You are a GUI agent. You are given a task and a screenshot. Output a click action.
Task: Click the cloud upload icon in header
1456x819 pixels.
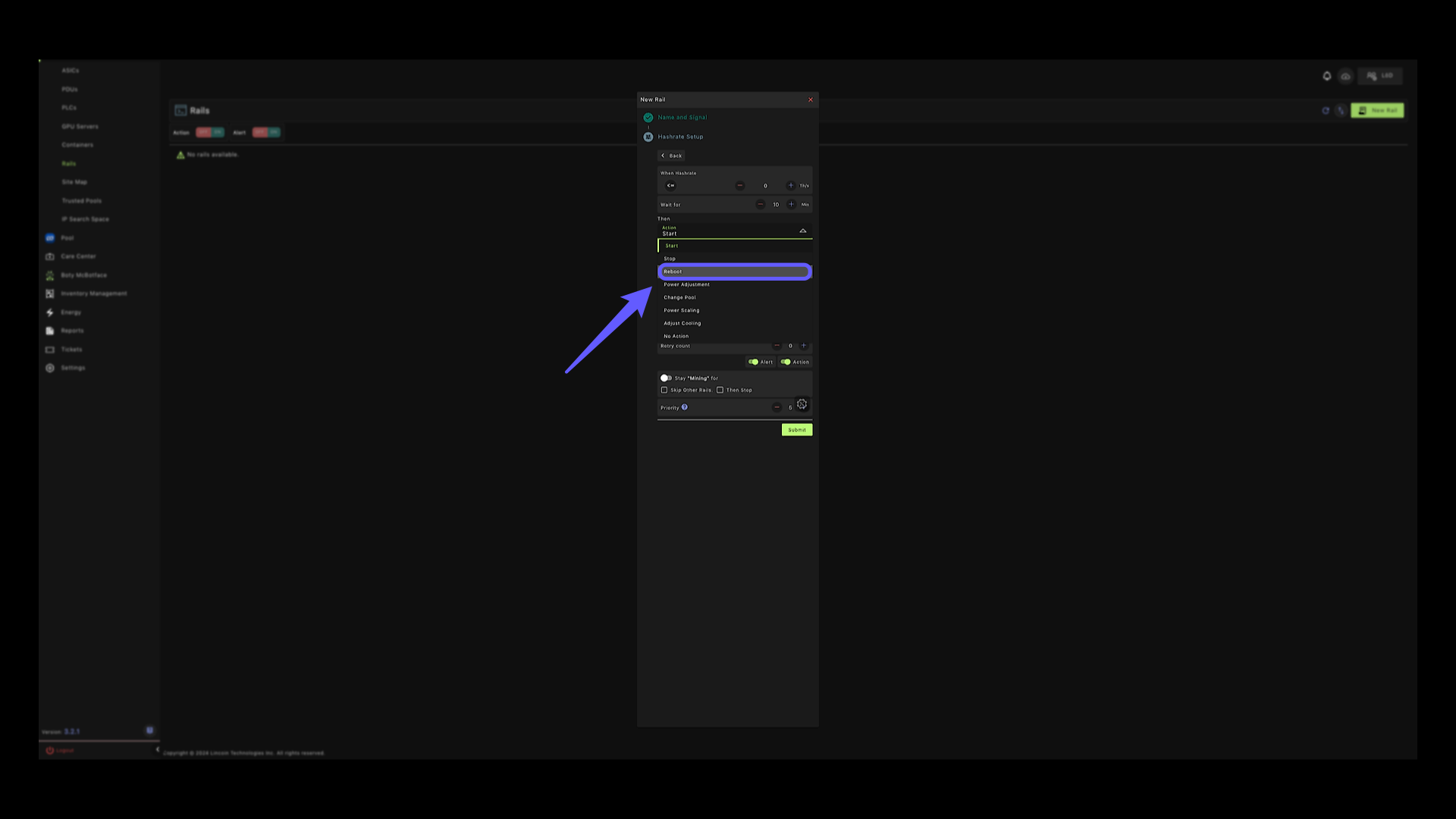coord(1345,77)
